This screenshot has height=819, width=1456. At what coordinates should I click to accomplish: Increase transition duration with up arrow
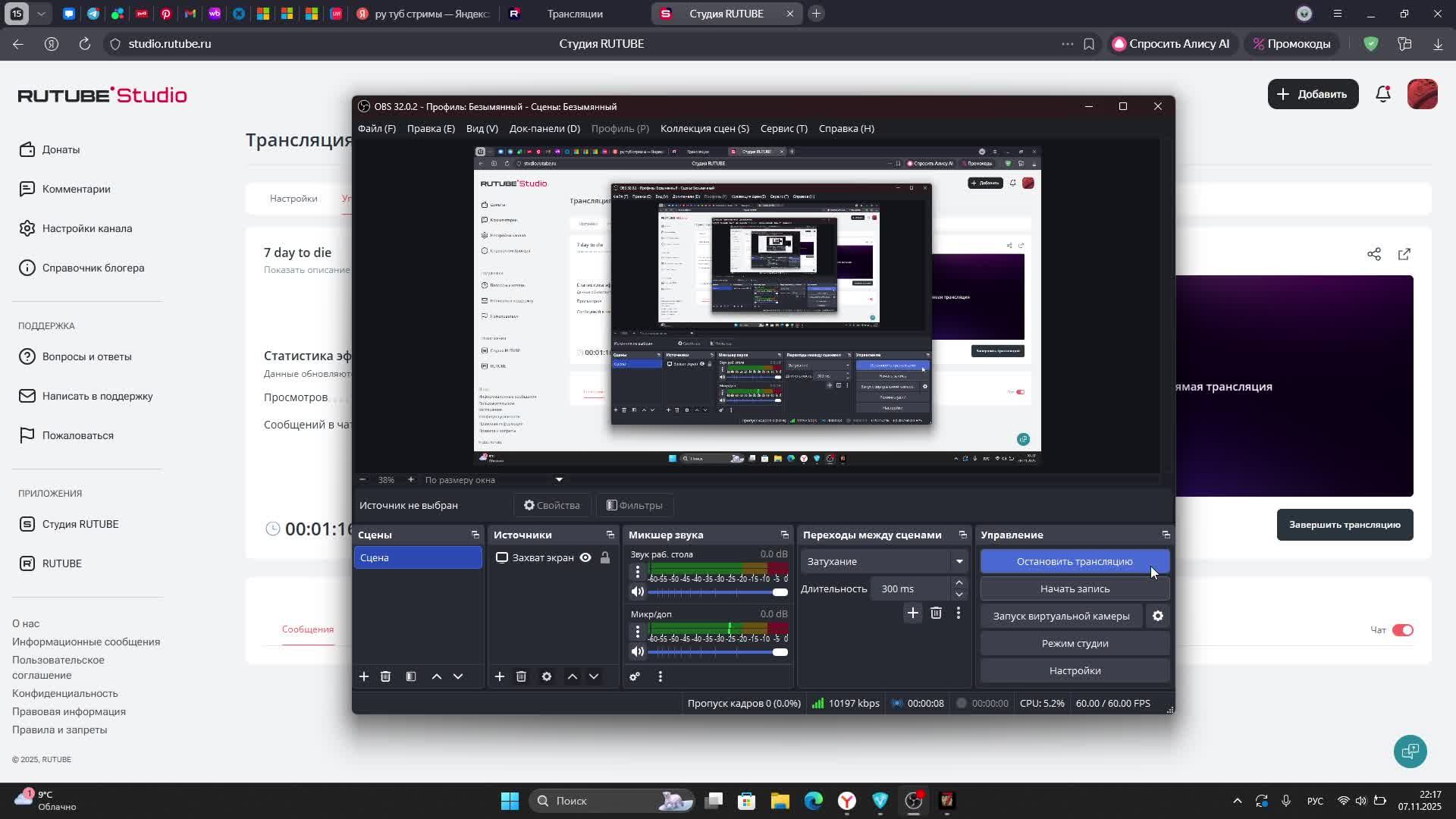pos(959,583)
